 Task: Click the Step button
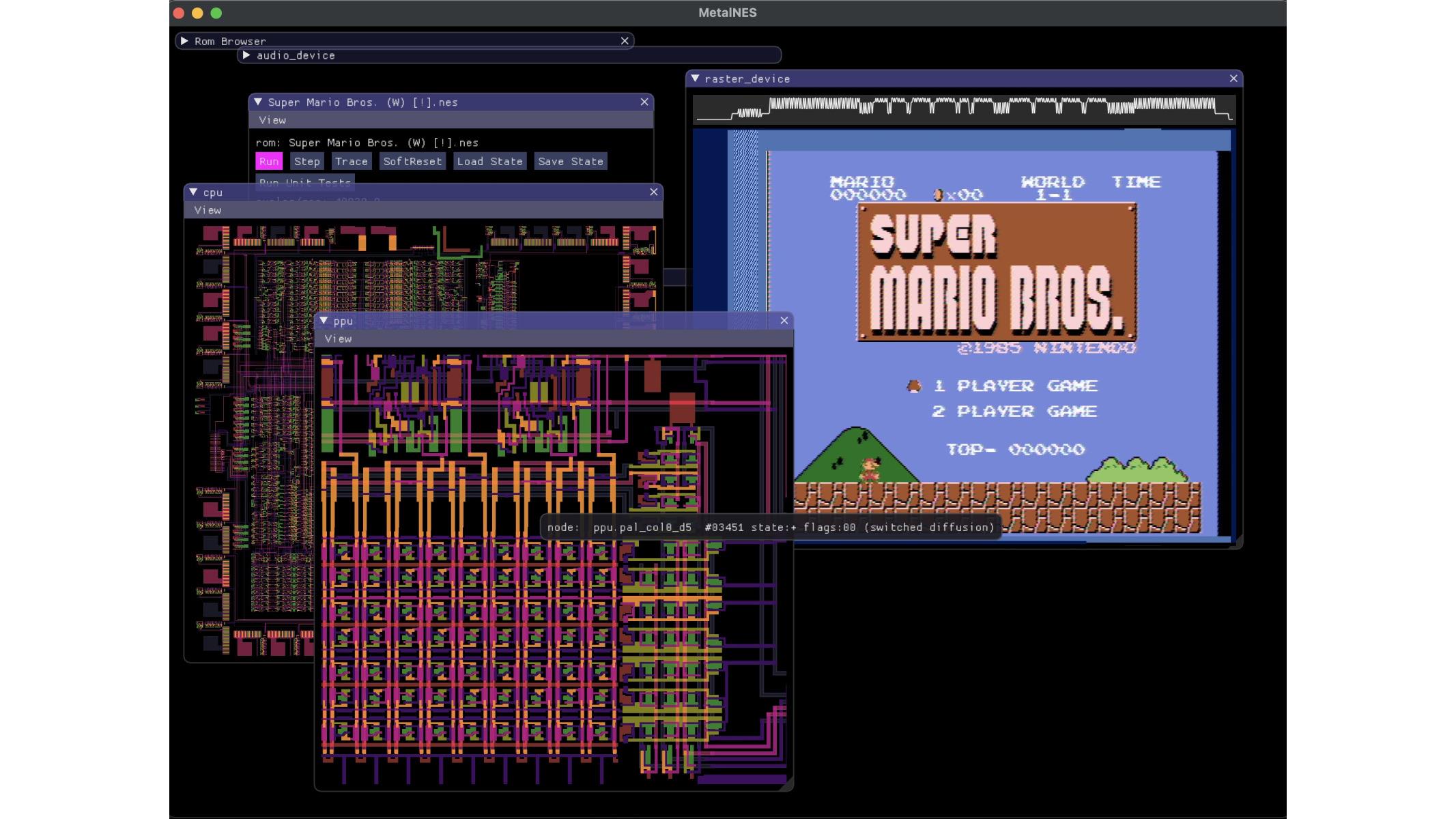click(307, 161)
